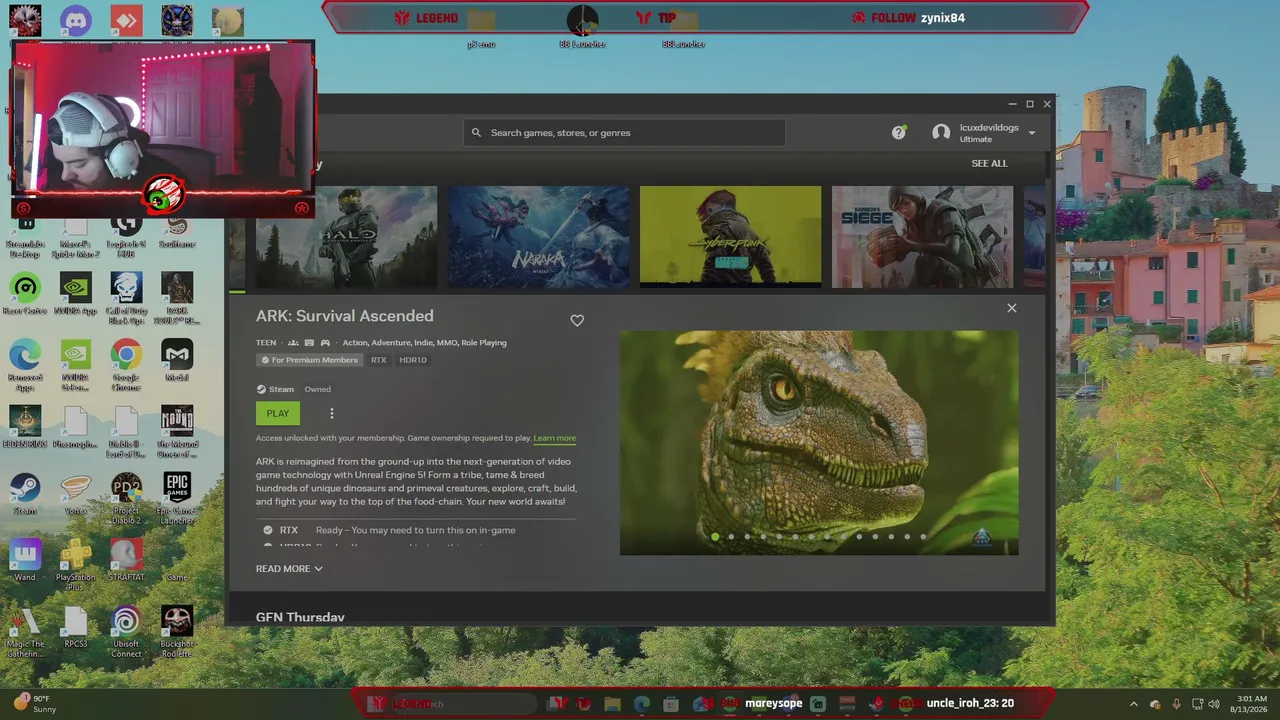The width and height of the screenshot is (1280, 720).
Task: Open File Explorer from the taskbar
Action: click(612, 704)
